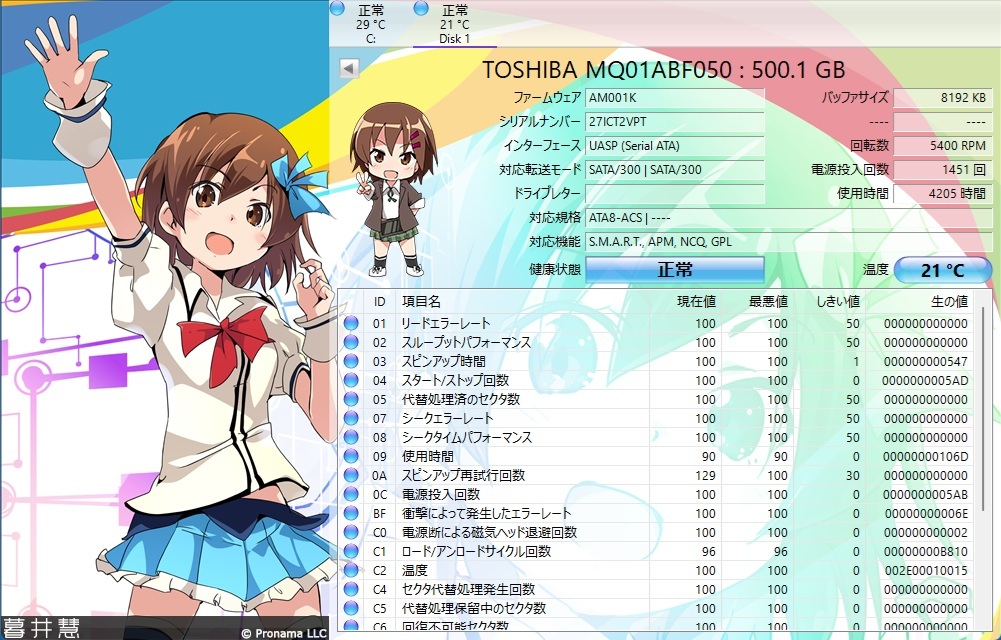The height and width of the screenshot is (640, 1001).
Task: Click raw value 002E00010015
Action: 926,570
